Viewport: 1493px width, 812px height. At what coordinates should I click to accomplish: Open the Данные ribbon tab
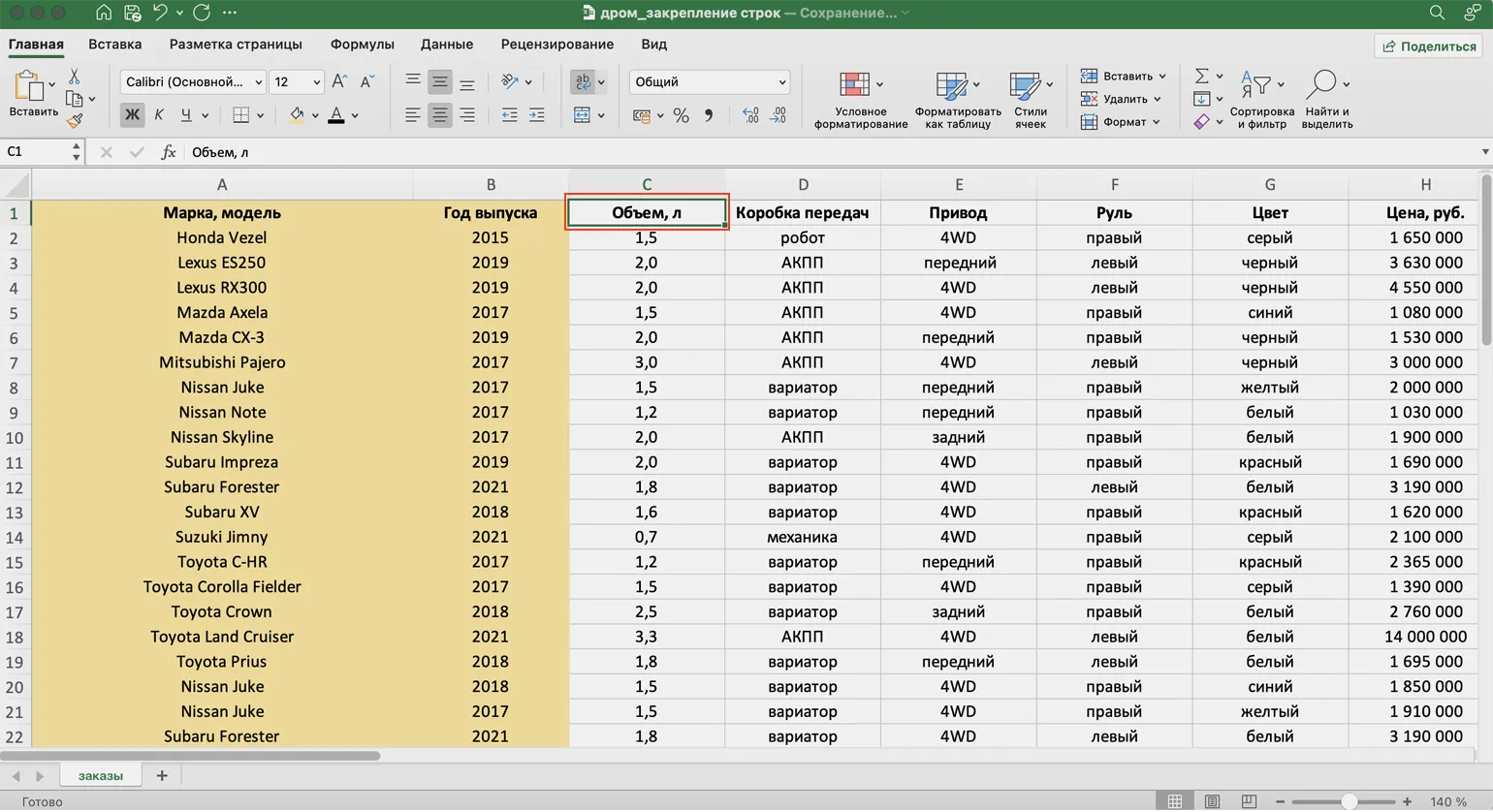[x=446, y=45]
